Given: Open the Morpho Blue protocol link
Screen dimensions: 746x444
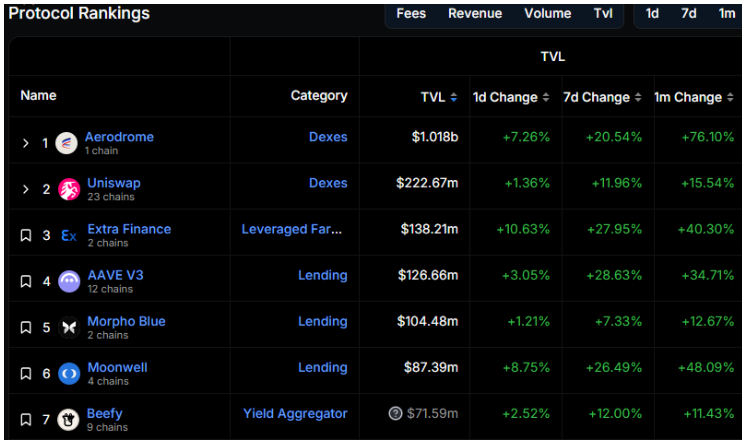Looking at the screenshot, I should point(126,321).
